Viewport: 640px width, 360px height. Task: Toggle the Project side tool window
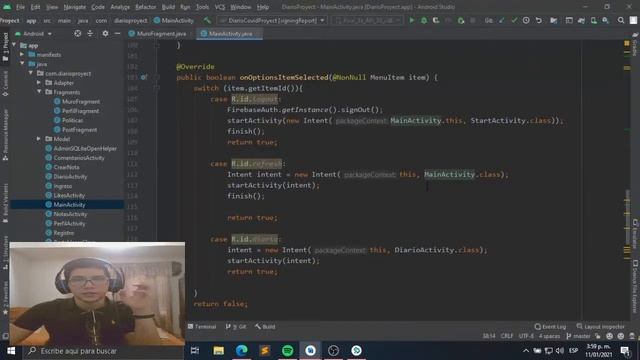pyautogui.click(x=5, y=47)
